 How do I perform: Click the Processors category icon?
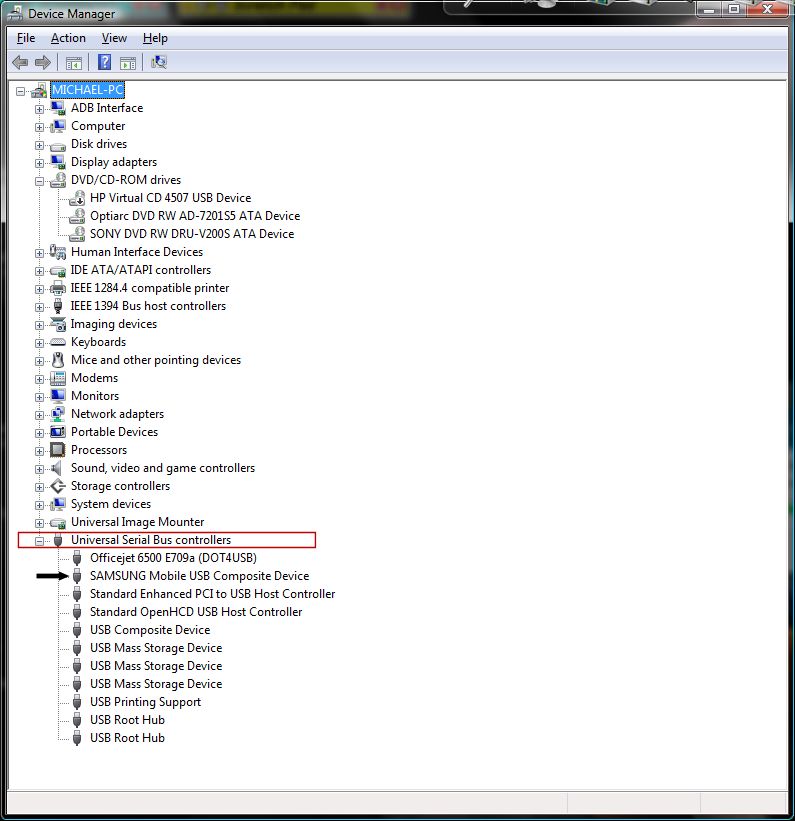(58, 450)
